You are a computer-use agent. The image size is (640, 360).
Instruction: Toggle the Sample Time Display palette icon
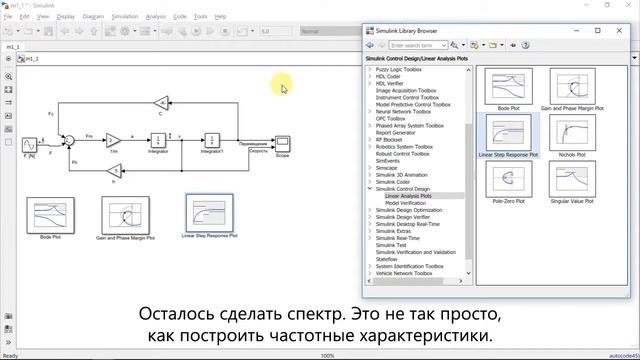9,103
